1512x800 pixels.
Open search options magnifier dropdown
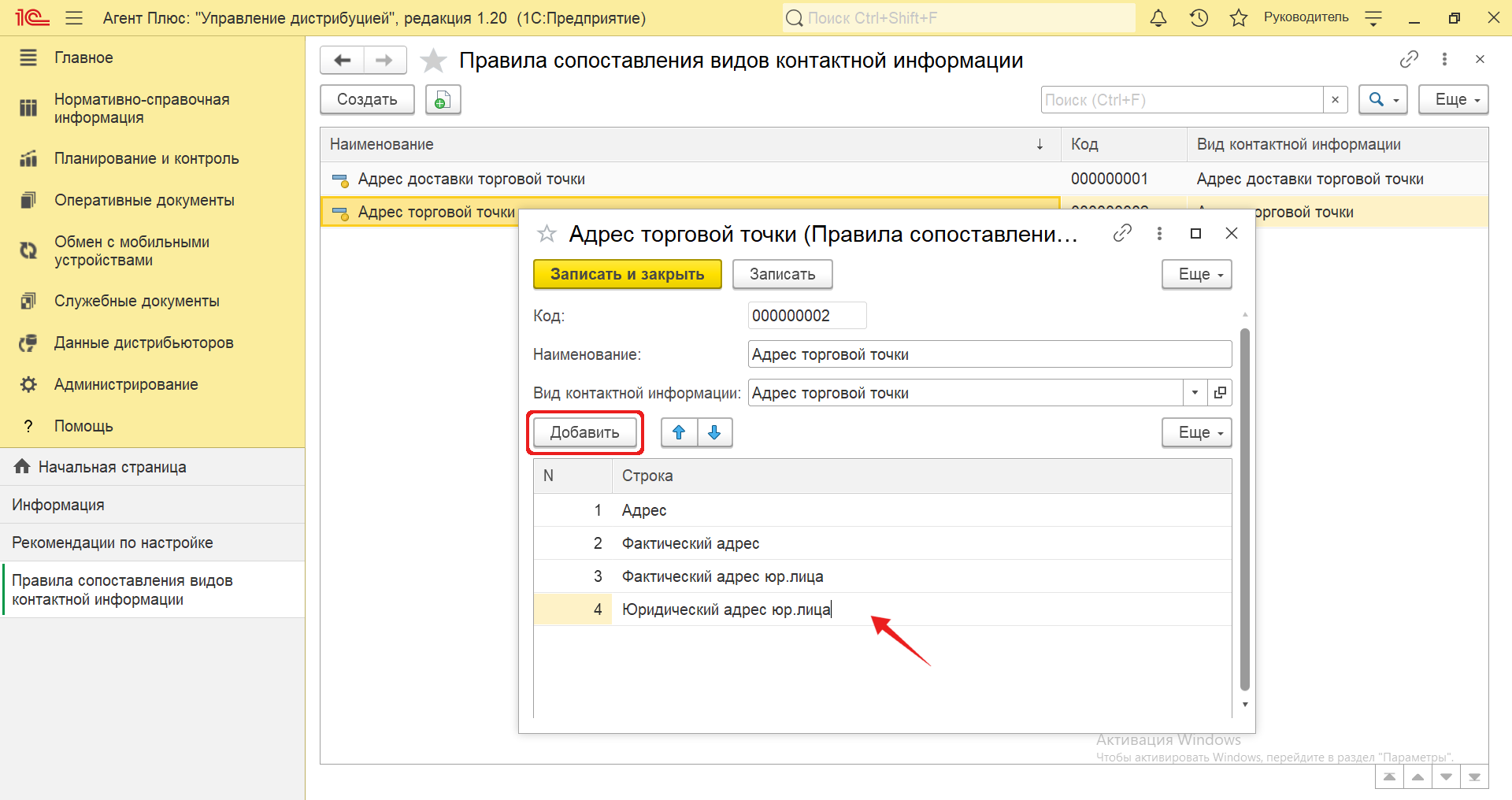tap(1383, 100)
